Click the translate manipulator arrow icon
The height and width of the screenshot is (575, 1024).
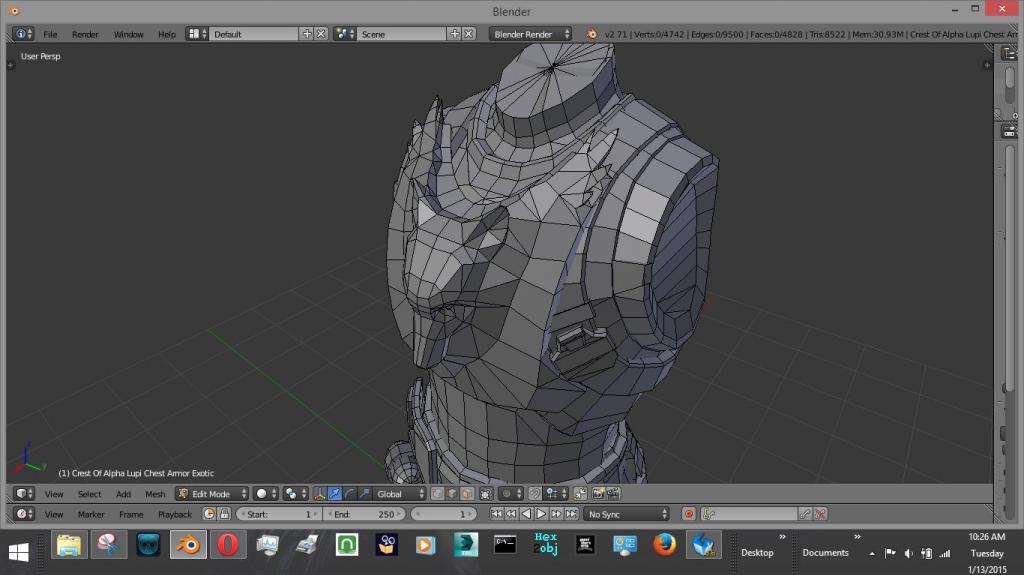coord(335,494)
